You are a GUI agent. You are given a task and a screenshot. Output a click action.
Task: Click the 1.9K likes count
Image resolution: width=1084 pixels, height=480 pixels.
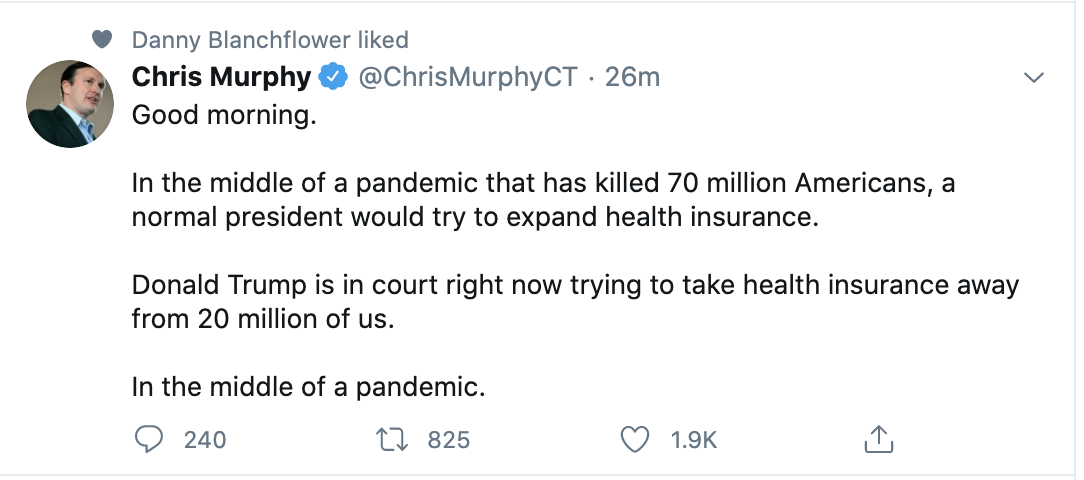point(694,439)
